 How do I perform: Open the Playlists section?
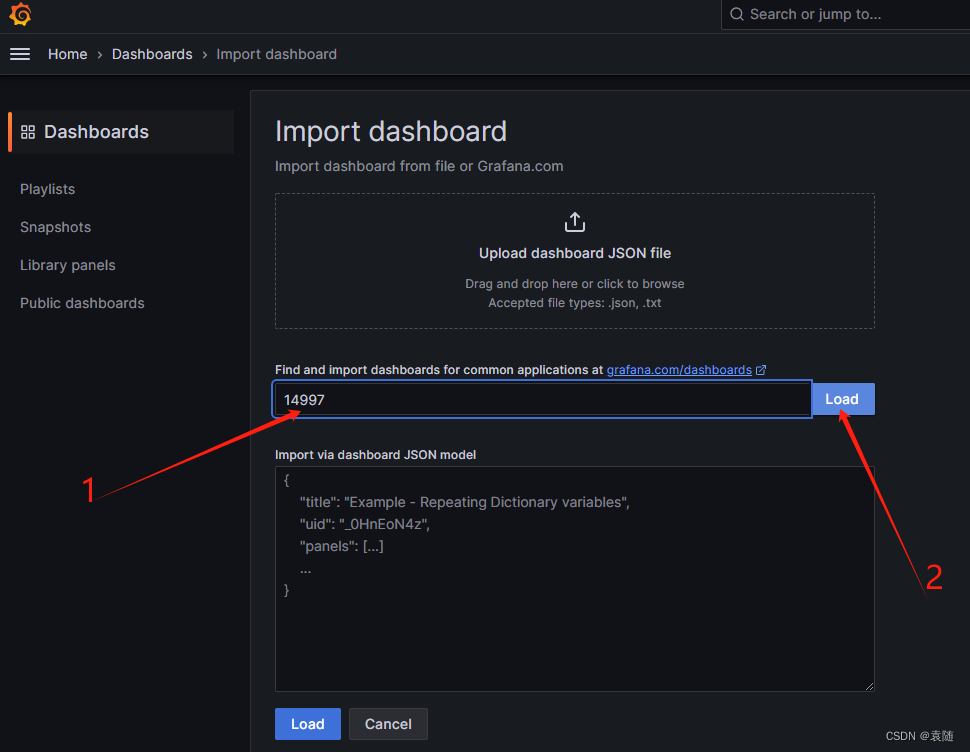pyautogui.click(x=47, y=189)
